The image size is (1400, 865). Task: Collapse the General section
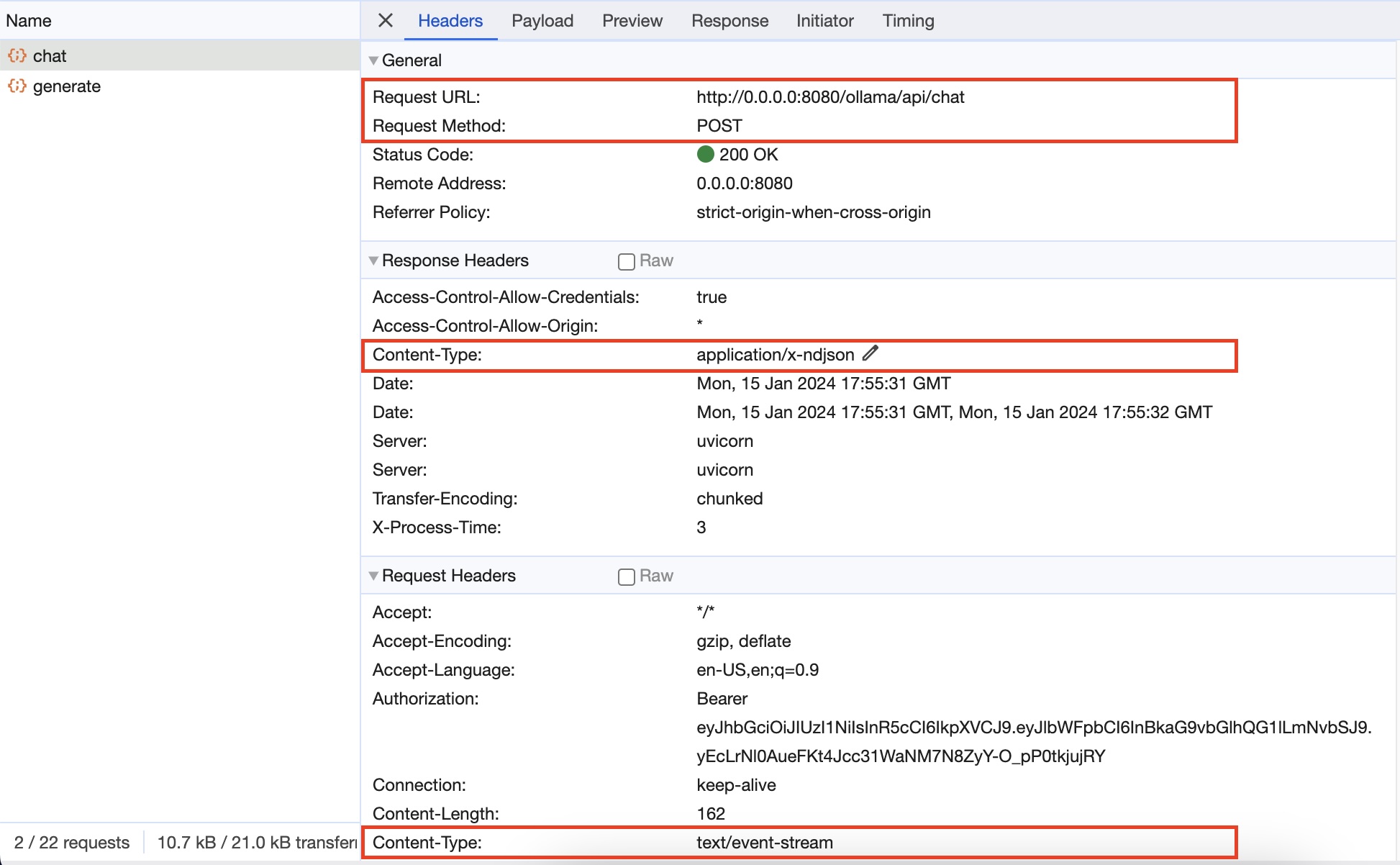pos(373,60)
